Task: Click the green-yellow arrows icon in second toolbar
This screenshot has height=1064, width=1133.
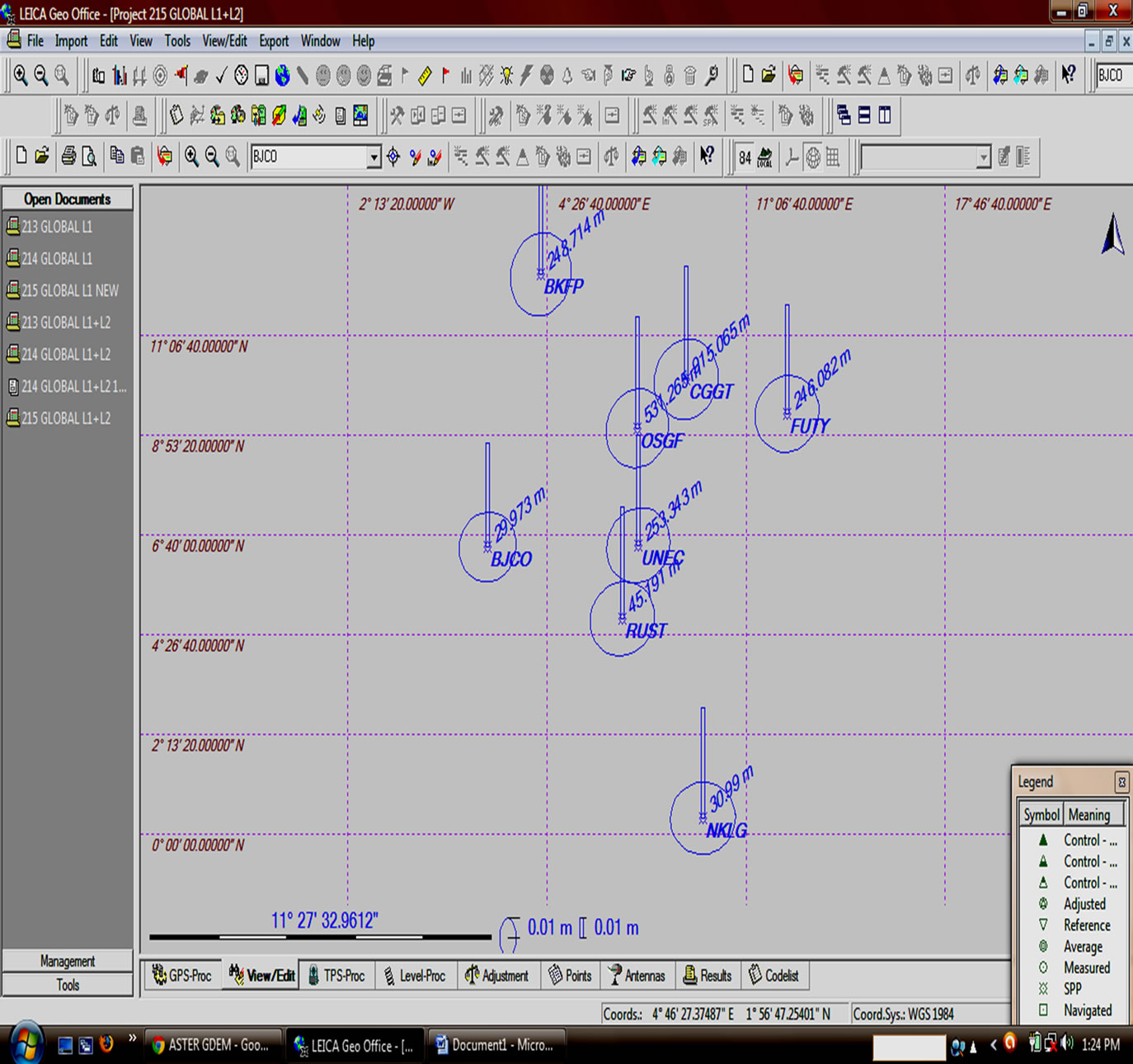Action: click(x=280, y=115)
